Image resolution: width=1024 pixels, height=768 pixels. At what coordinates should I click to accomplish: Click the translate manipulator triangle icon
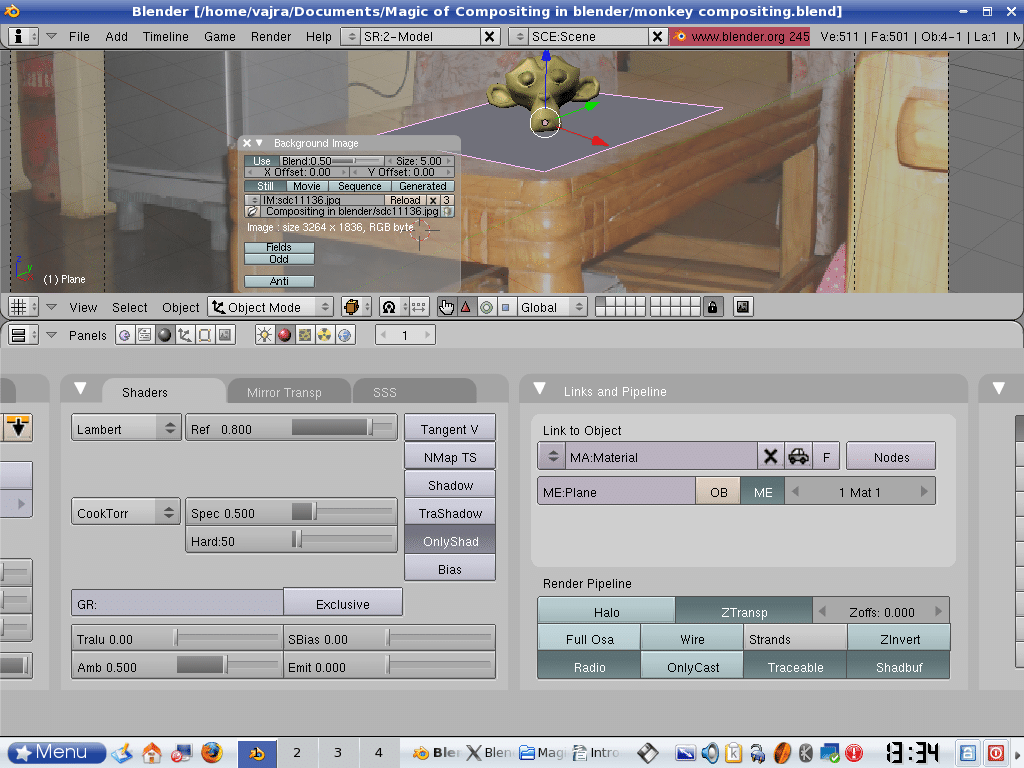pos(465,307)
